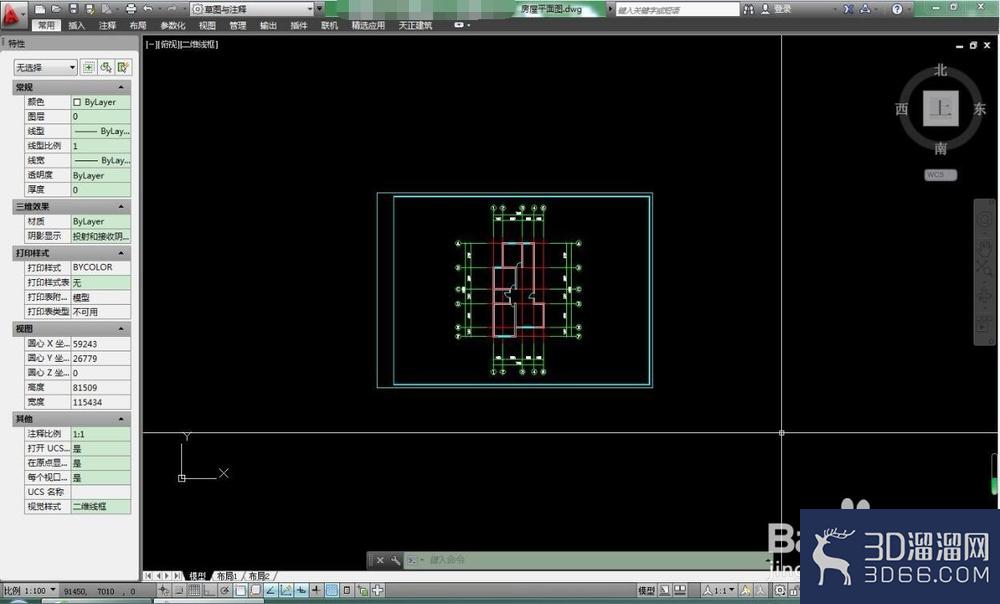Collapse the 视图 properties section
The image size is (1000, 604).
(121, 329)
